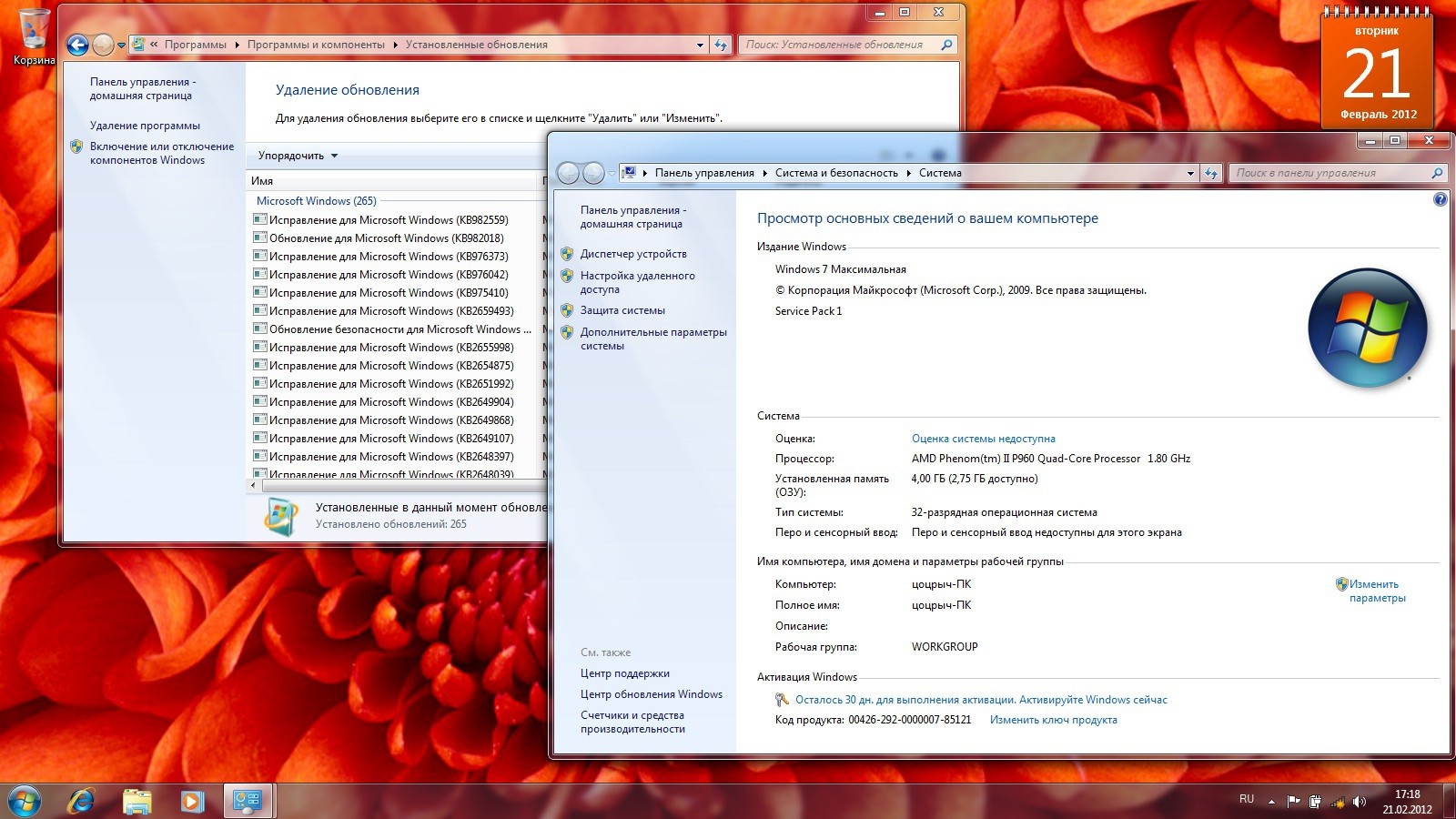Open Счетчики и средства производительности link
The image size is (1456, 819).
coord(632,722)
